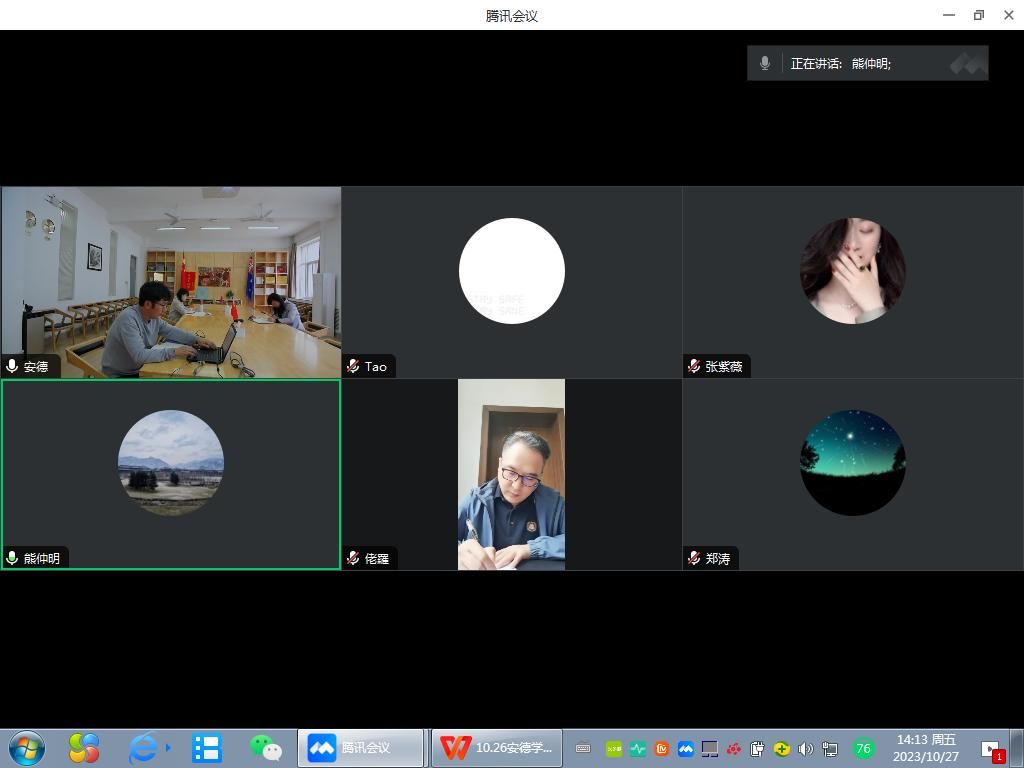Click the muted mic icon for 郑涛
This screenshot has height=768, width=1024.
694,559
